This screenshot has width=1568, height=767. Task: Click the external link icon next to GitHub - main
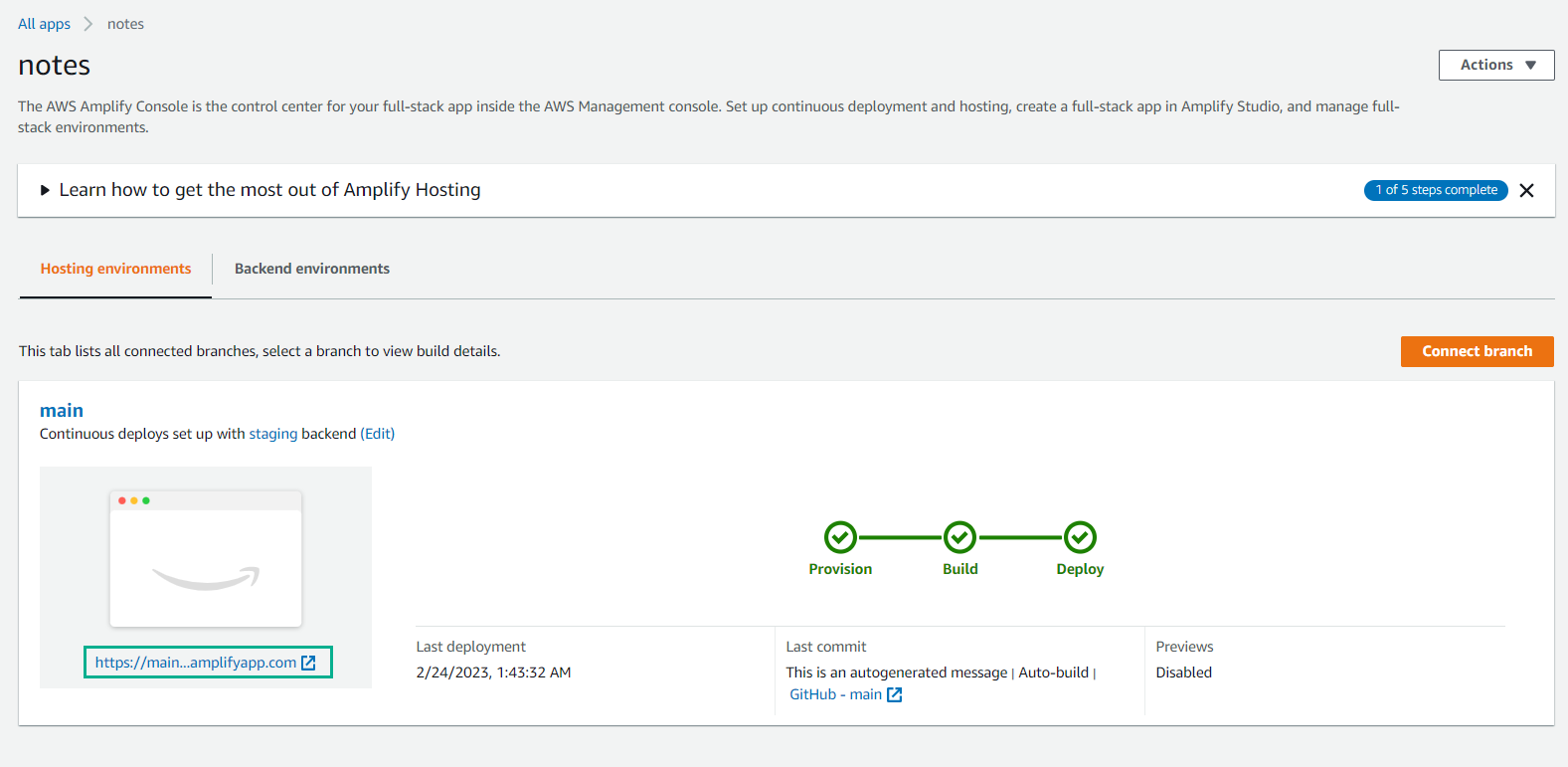click(895, 694)
